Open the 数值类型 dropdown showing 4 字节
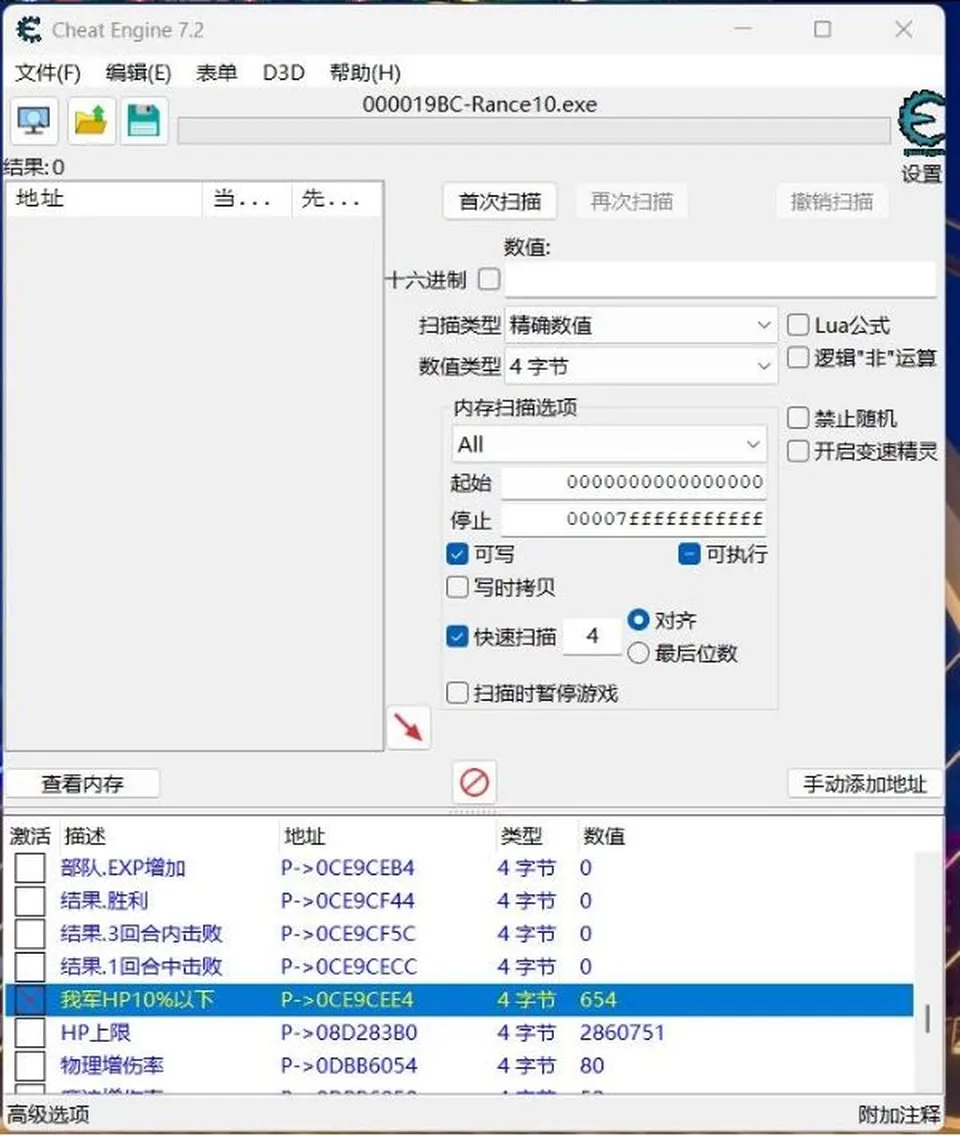960x1136 pixels. pyautogui.click(x=641, y=366)
